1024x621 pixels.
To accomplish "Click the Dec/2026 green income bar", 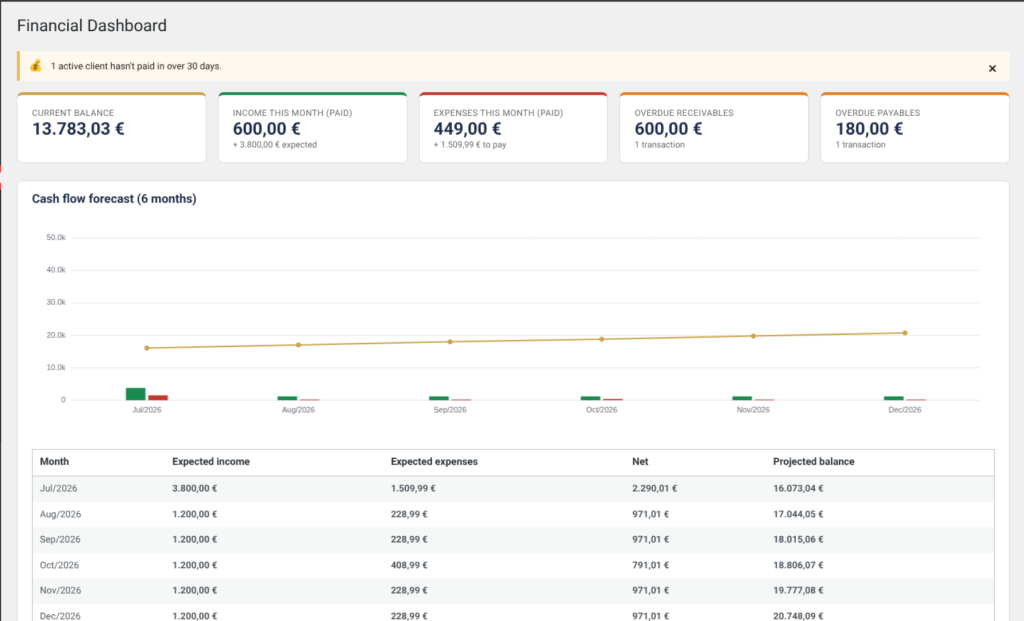I will pyautogui.click(x=893, y=398).
